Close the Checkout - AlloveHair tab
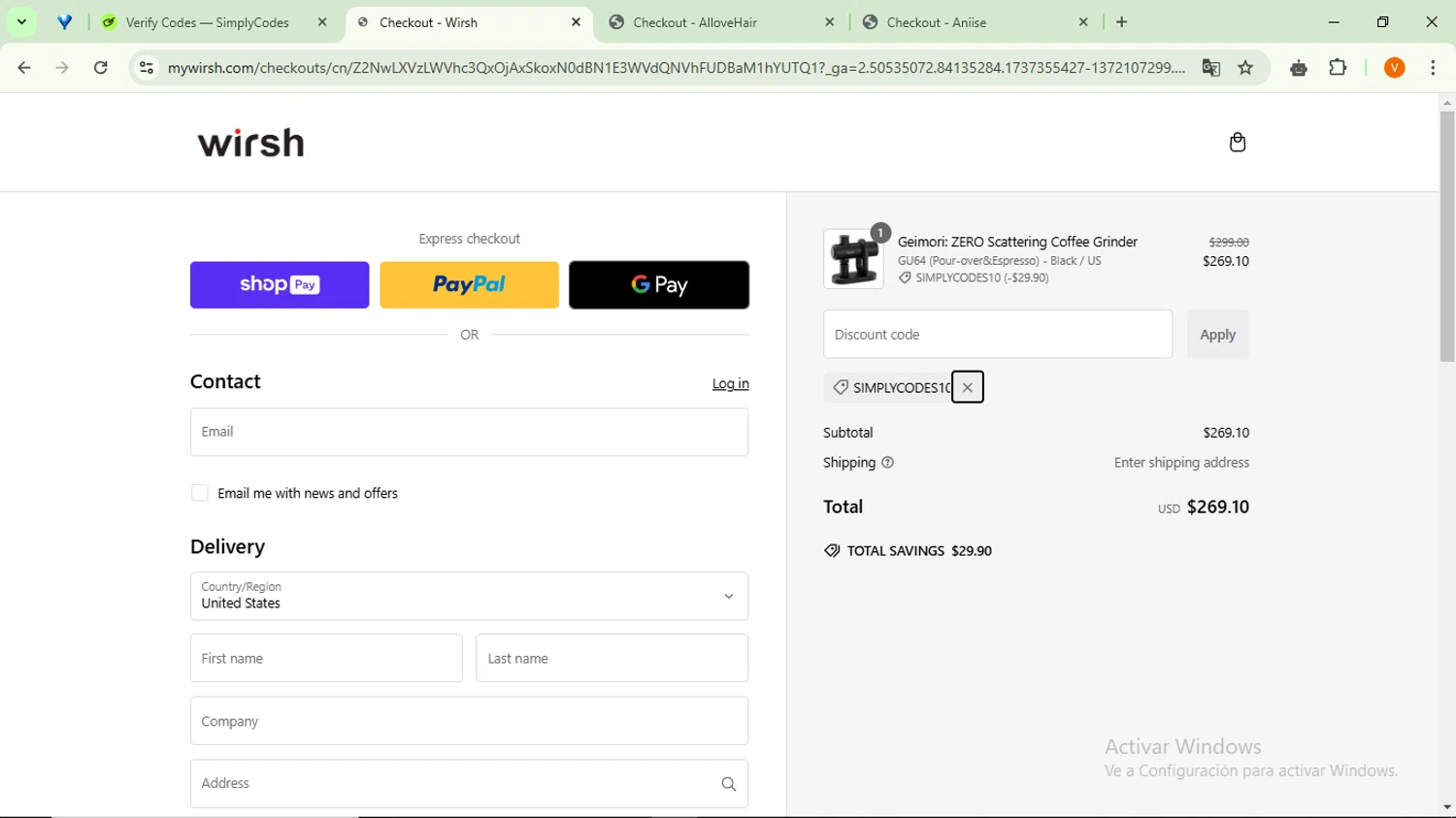The width and height of the screenshot is (1456, 818). (x=829, y=21)
